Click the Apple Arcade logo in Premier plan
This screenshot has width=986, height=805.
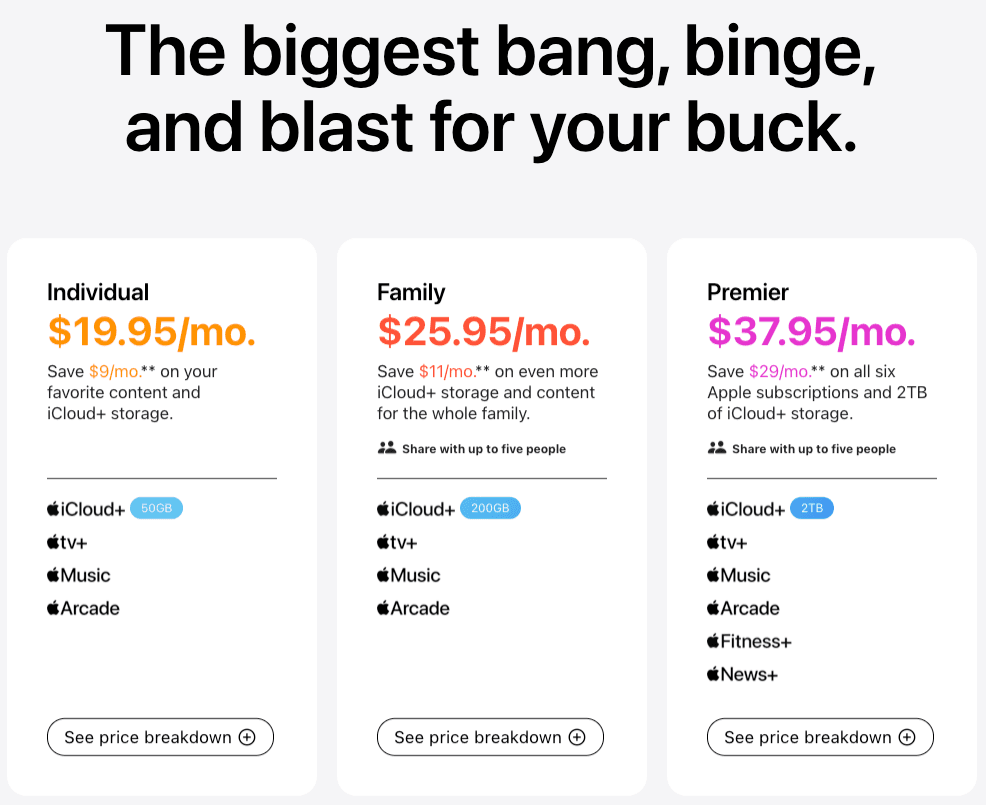(743, 608)
